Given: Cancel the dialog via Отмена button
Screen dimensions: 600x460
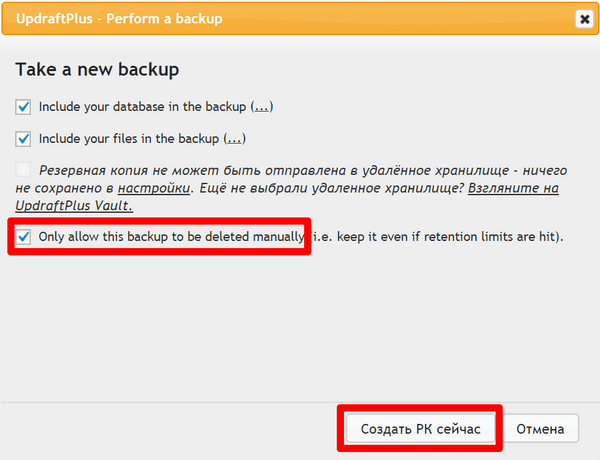Looking at the screenshot, I should coord(540,429).
